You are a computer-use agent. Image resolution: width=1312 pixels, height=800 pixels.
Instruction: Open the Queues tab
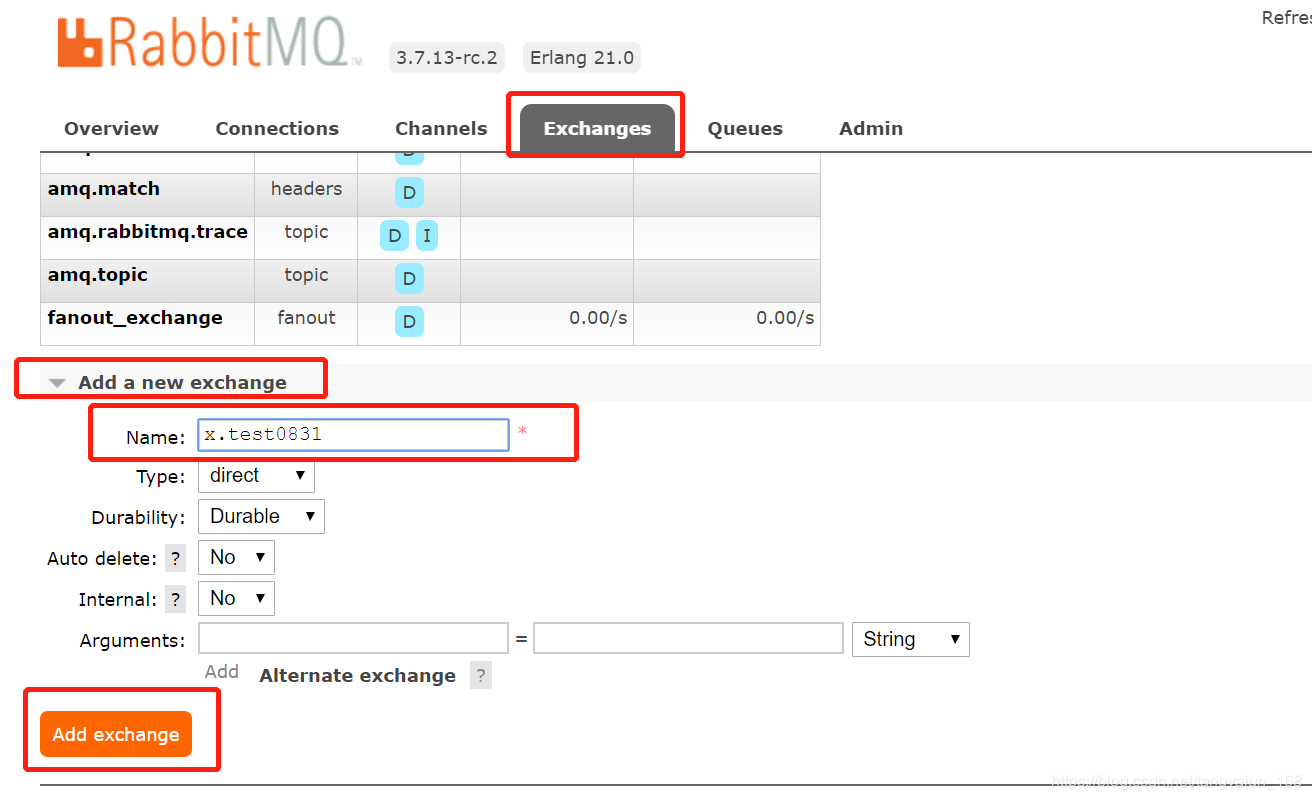point(745,129)
